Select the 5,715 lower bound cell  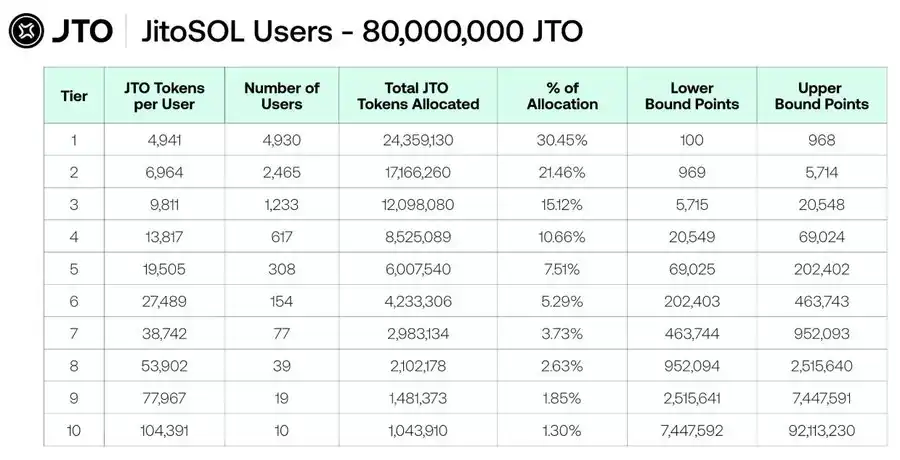(692, 204)
